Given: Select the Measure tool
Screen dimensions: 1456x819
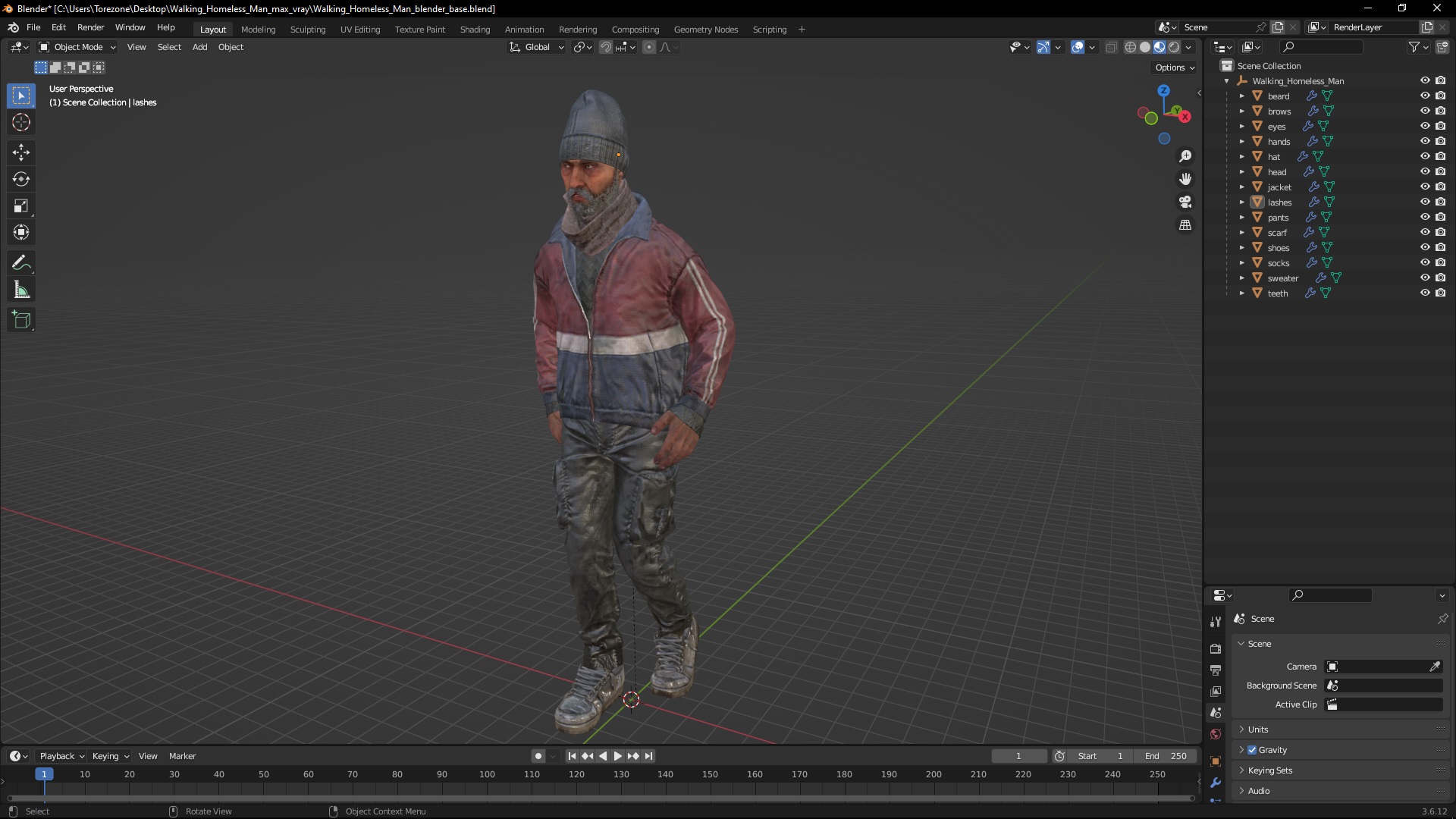Looking at the screenshot, I should [x=21, y=290].
